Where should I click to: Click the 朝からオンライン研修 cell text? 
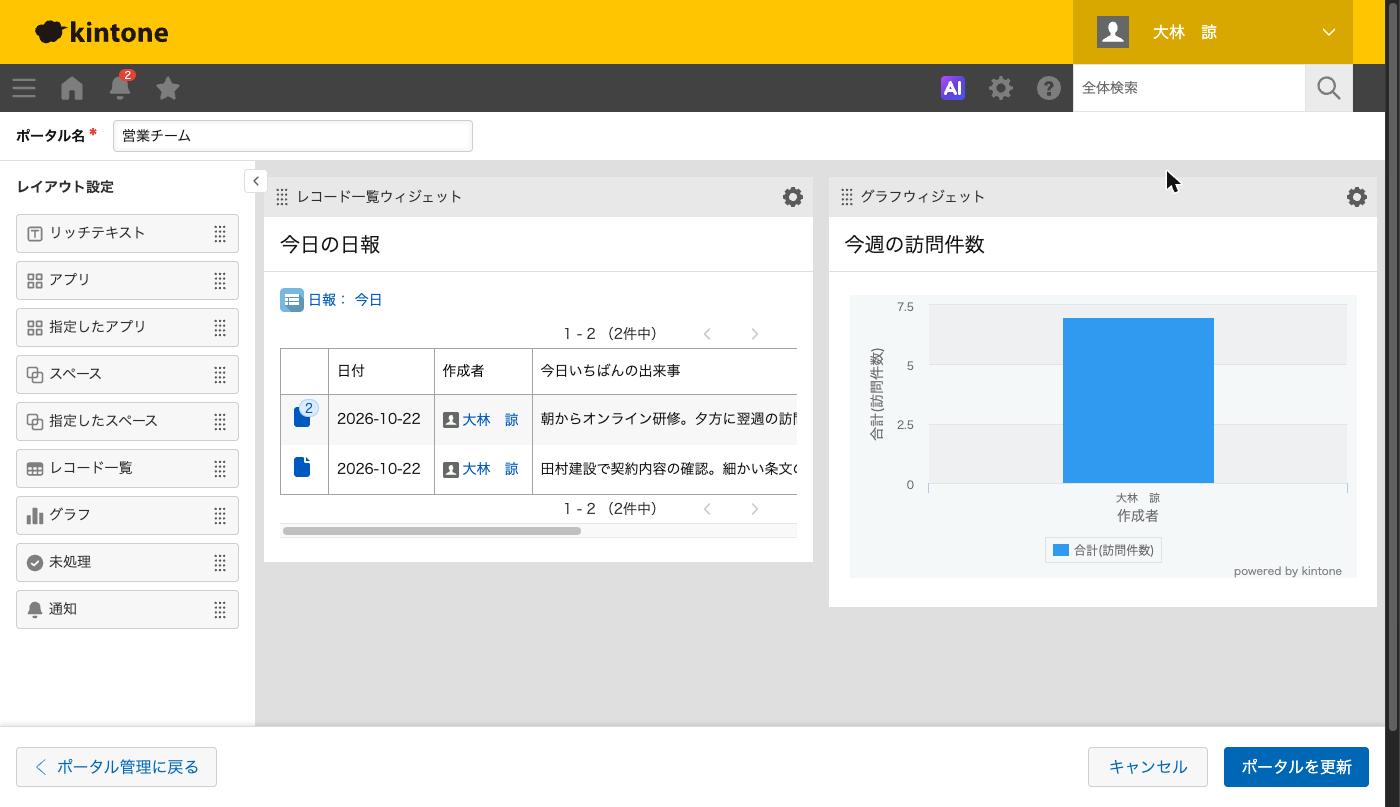coord(668,419)
